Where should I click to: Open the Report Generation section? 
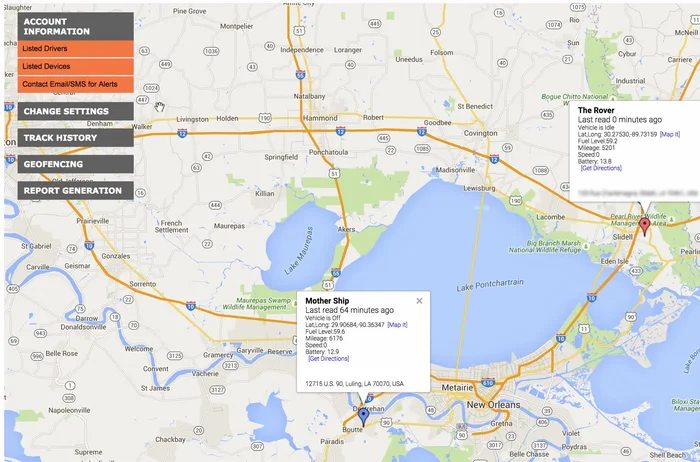coord(75,190)
